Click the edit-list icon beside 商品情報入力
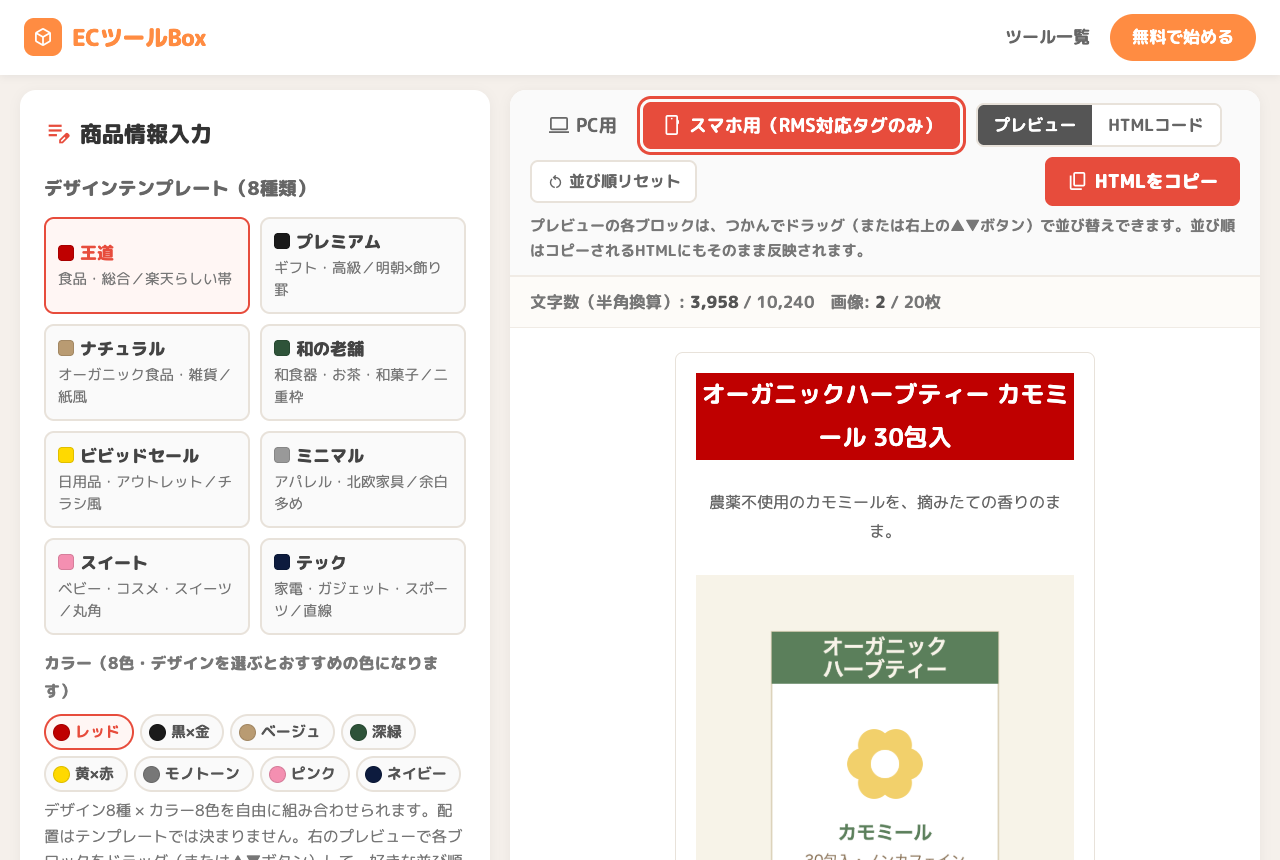Image resolution: width=1280 pixels, height=860 pixels. pyautogui.click(x=58, y=133)
